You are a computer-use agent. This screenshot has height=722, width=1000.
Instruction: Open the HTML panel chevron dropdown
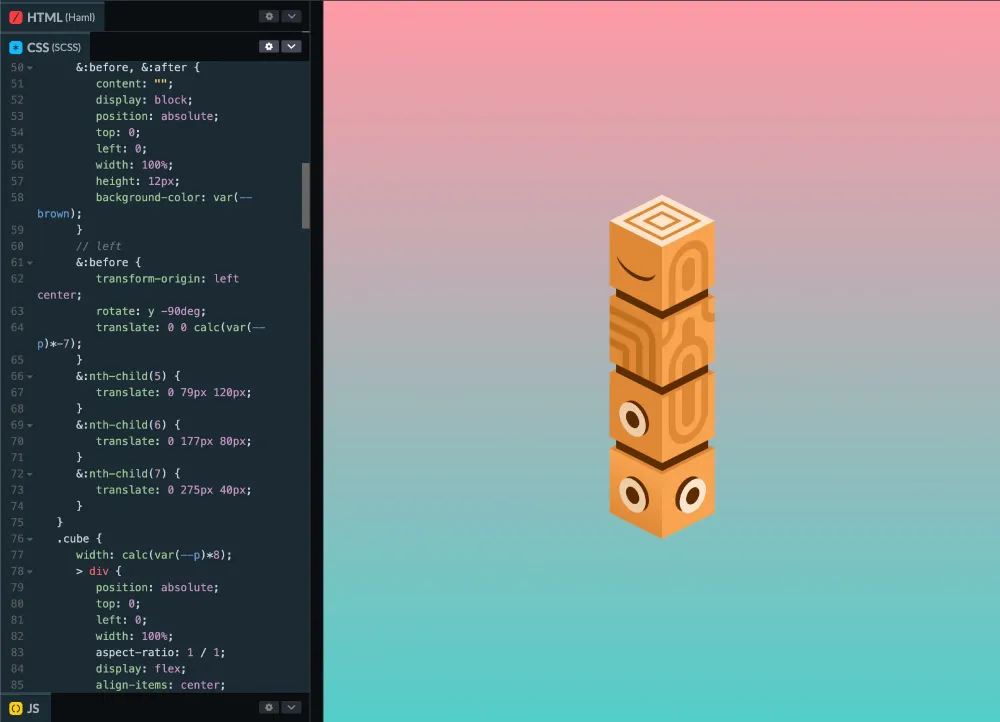pos(292,16)
